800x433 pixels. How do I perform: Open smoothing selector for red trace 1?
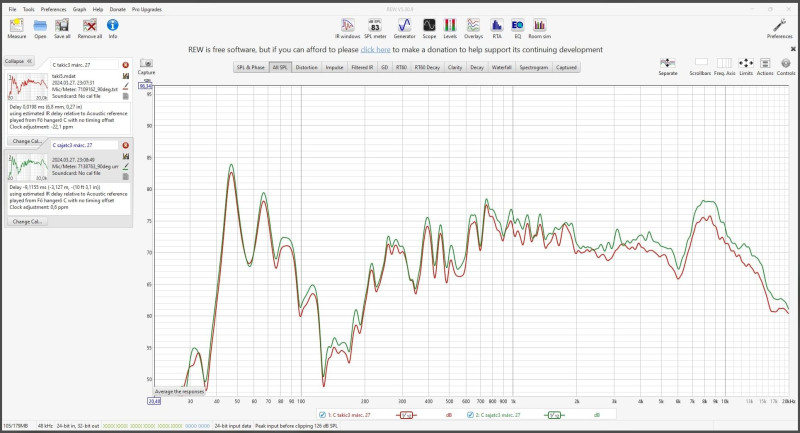[x=406, y=415]
